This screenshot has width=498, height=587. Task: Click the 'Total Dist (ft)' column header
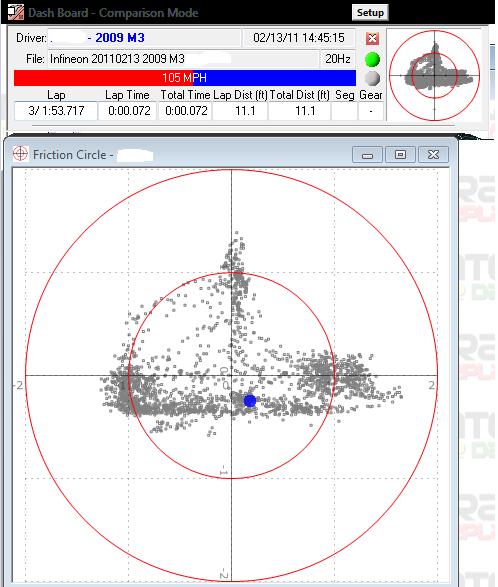300,95
